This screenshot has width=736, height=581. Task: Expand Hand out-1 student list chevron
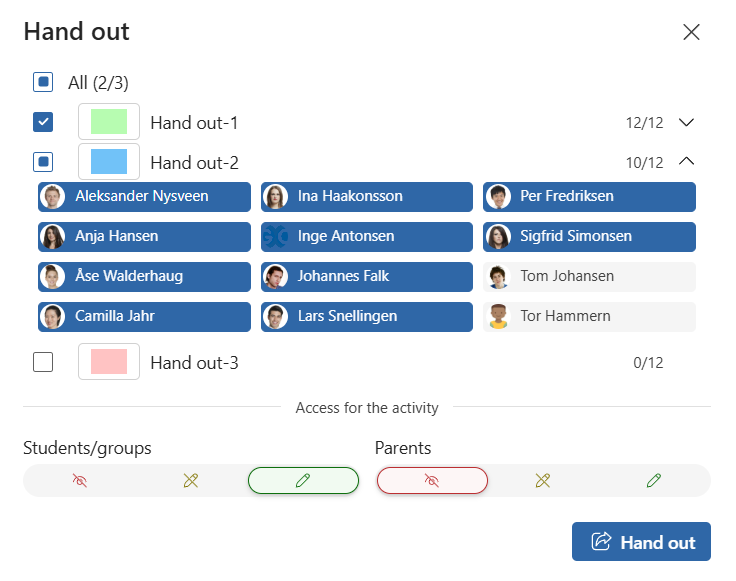click(x=686, y=122)
